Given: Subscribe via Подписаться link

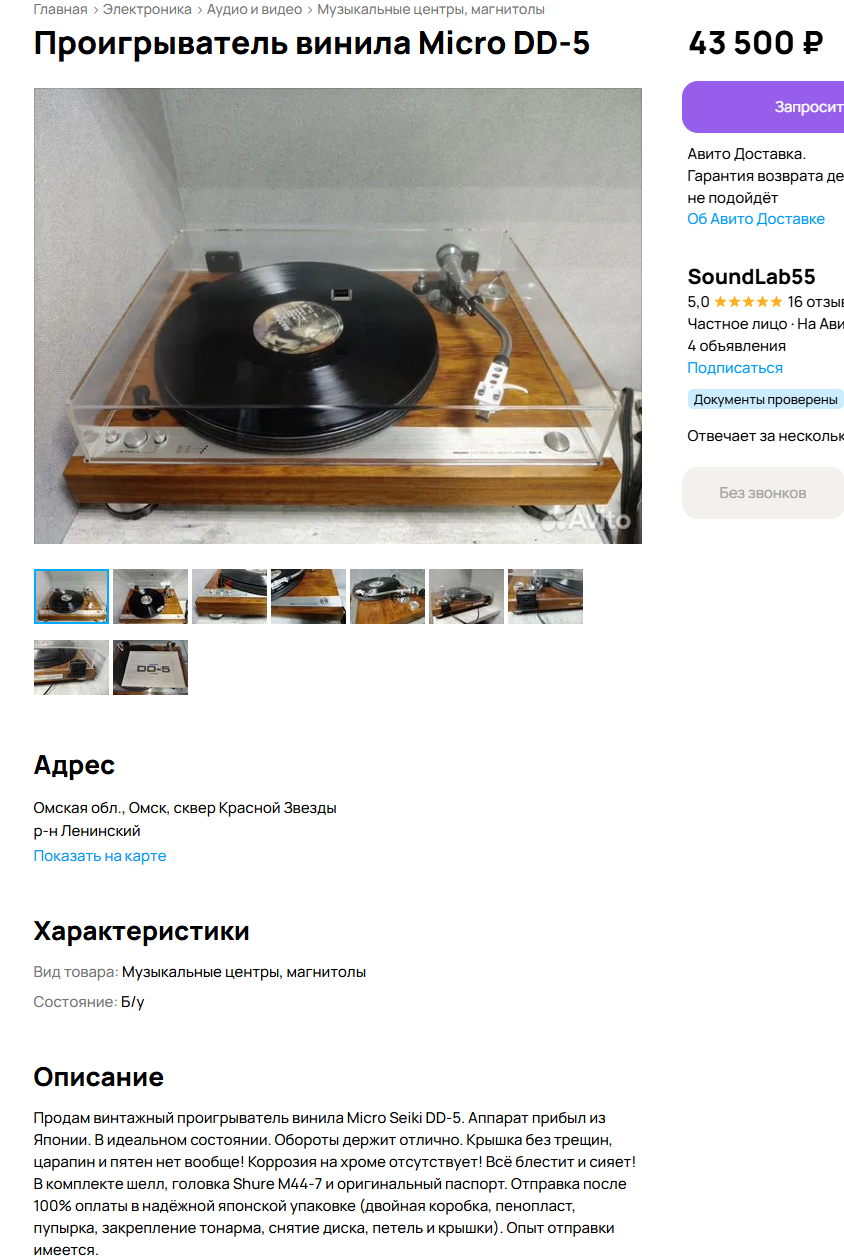Looking at the screenshot, I should [735, 368].
